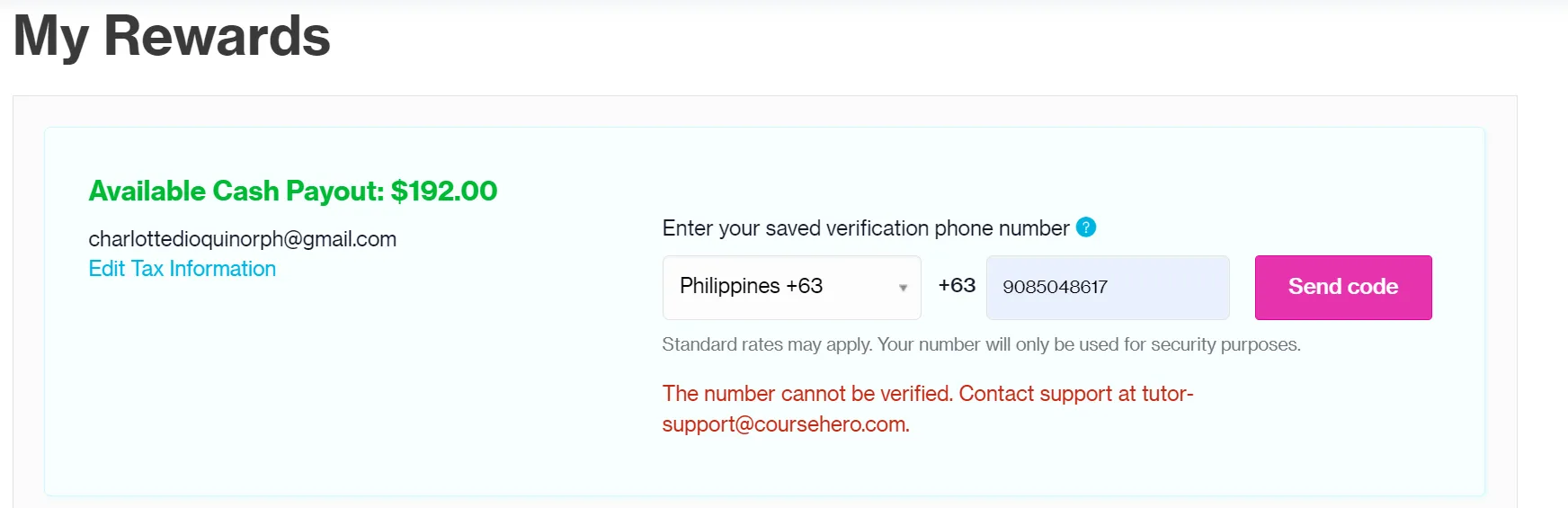The width and height of the screenshot is (1568, 508).
Task: Click 'The number cannot be verified' error
Action: click(x=806, y=394)
